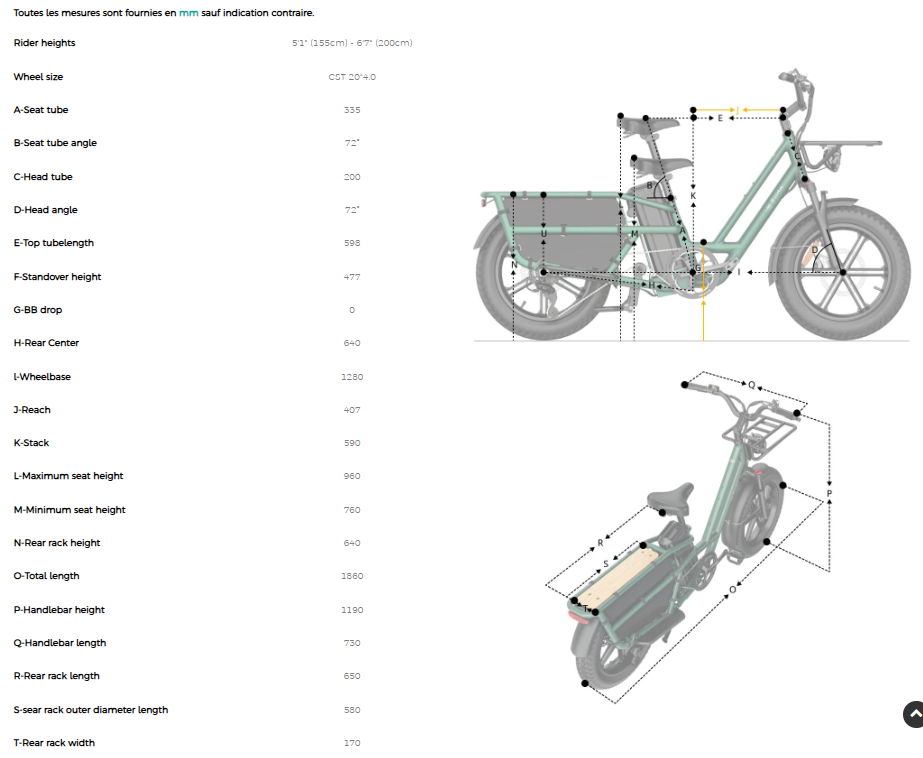Click the O-Total length value '1860'
Image resolution: width=923 pixels, height=758 pixels.
353,576
